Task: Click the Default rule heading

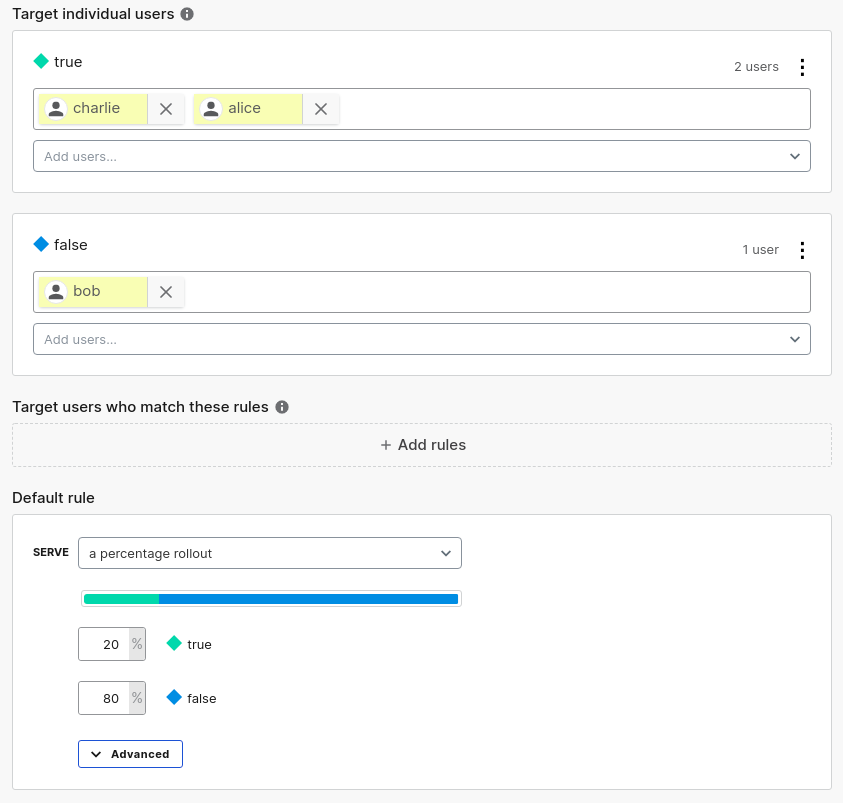Action: point(53,498)
